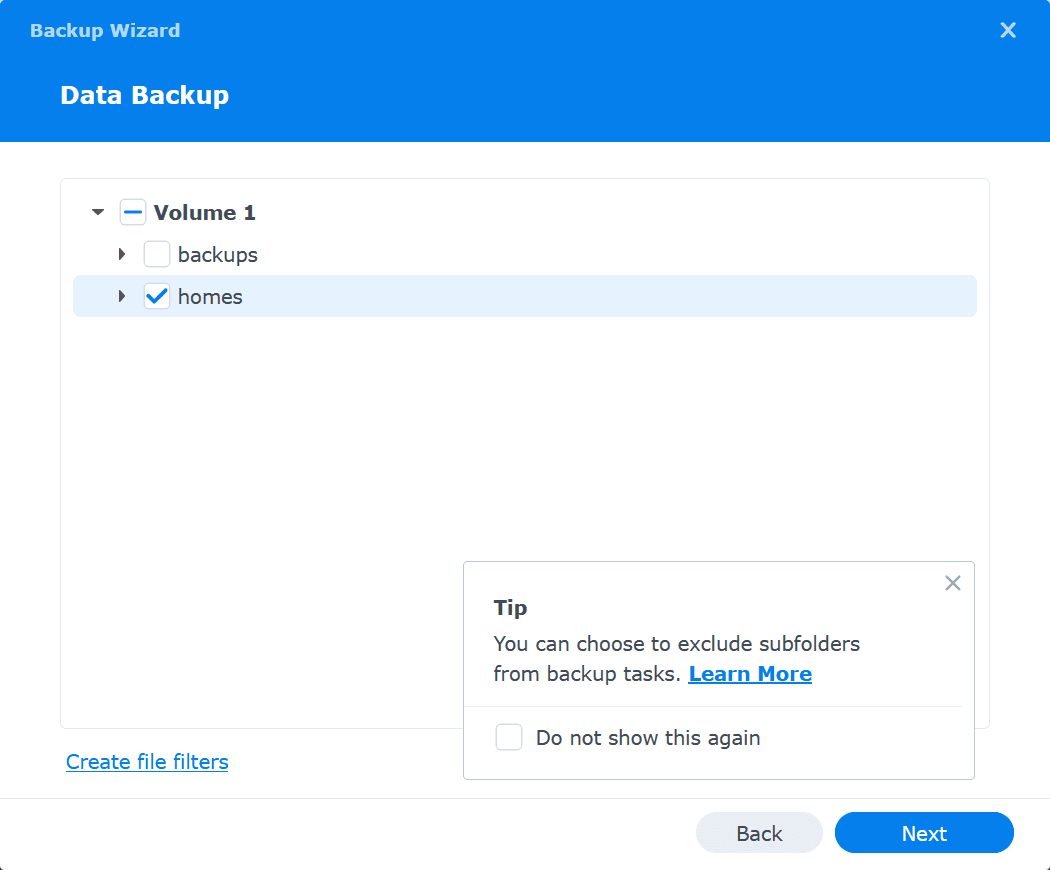Image resolution: width=1050 pixels, height=870 pixels.
Task: Click the Do not show this again label
Action: pyautogui.click(x=648, y=738)
